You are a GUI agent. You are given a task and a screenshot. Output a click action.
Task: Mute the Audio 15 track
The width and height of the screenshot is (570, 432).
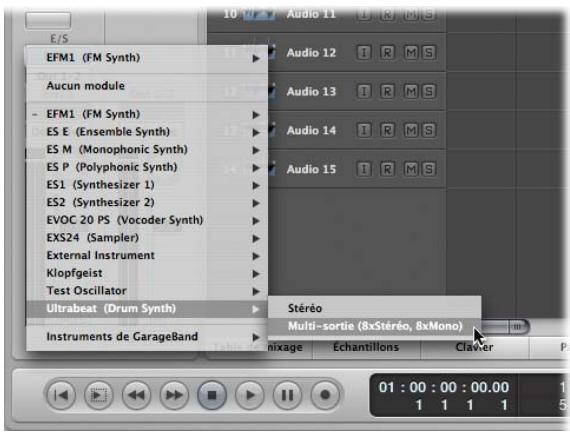[x=411, y=169]
